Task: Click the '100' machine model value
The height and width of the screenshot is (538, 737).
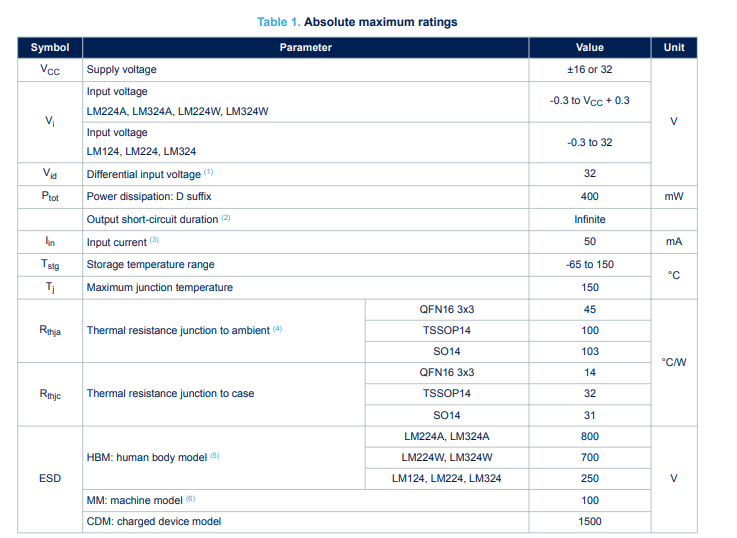Action: tap(590, 500)
